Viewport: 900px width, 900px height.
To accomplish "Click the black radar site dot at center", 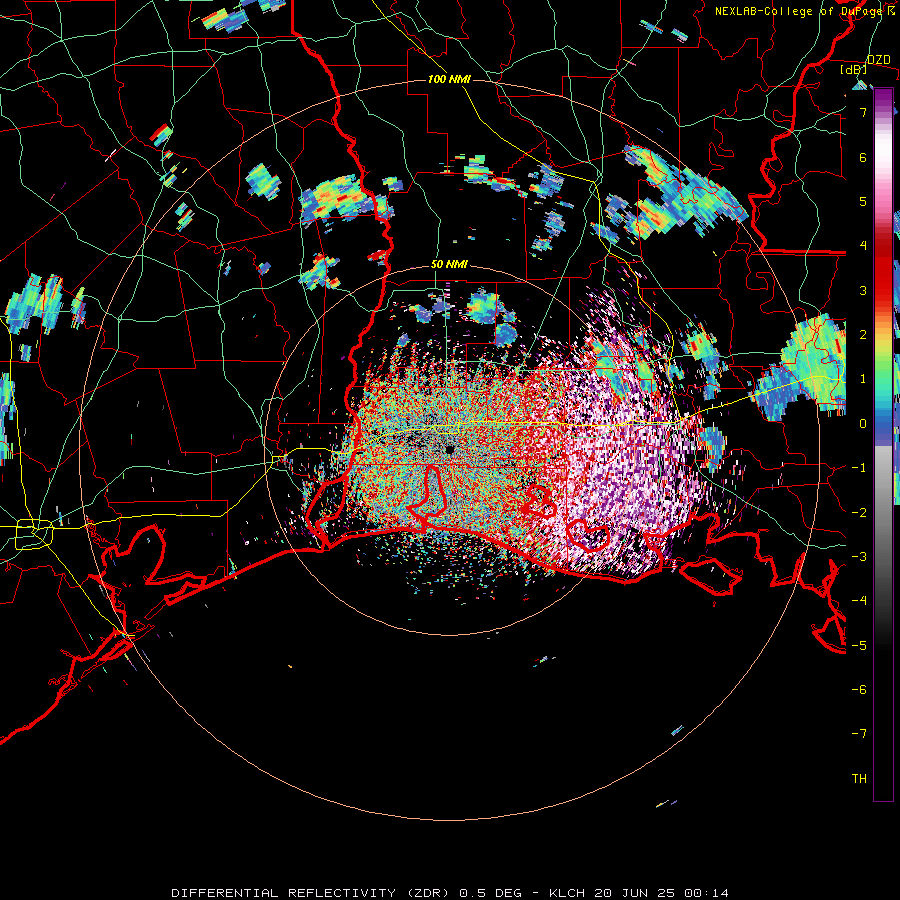I will 450,449.
